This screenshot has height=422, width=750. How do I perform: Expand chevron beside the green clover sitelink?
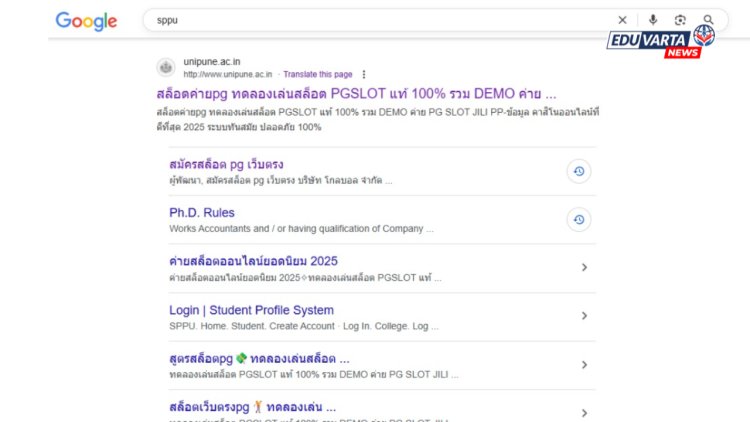point(584,365)
